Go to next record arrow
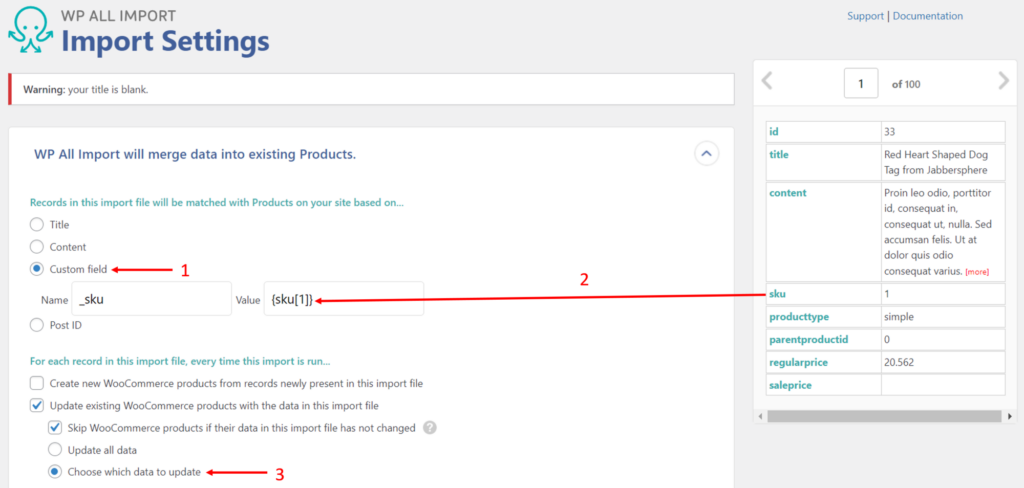 (1004, 81)
